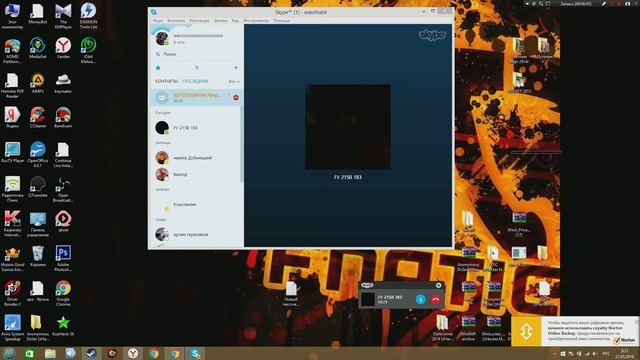Open the Skype menu
The image size is (640, 360).
158,20
